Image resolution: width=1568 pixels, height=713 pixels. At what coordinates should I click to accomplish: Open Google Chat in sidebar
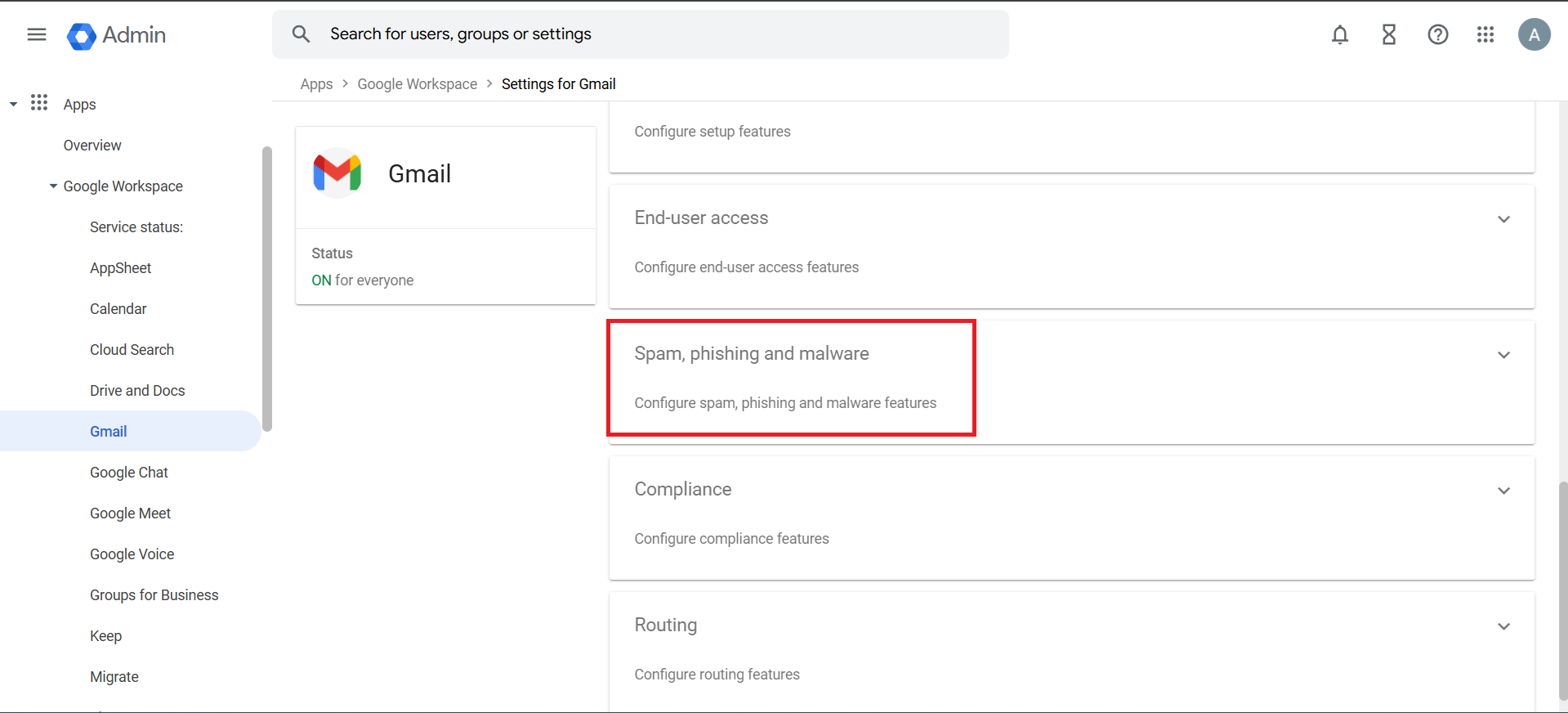point(129,473)
